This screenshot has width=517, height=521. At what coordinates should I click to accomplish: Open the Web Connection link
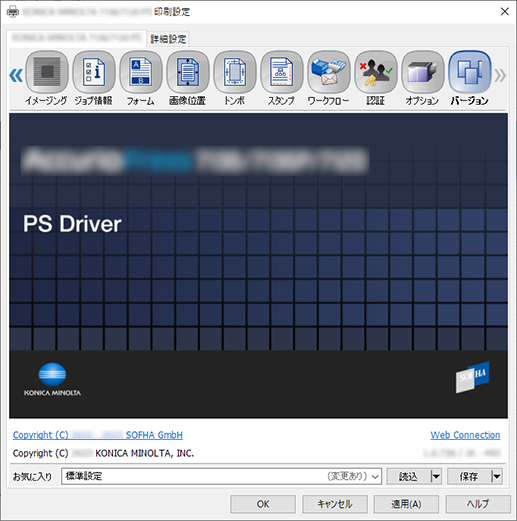click(x=465, y=435)
